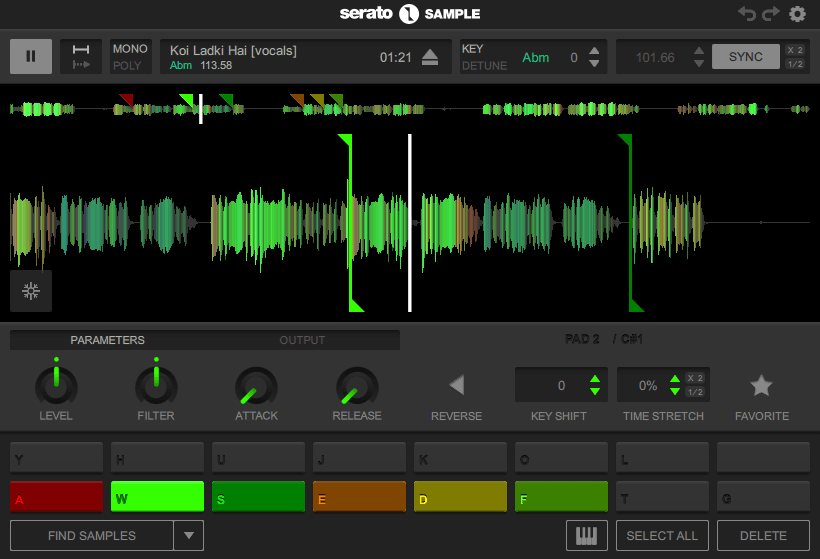Toggle the FAVORITE star

(x=761, y=386)
